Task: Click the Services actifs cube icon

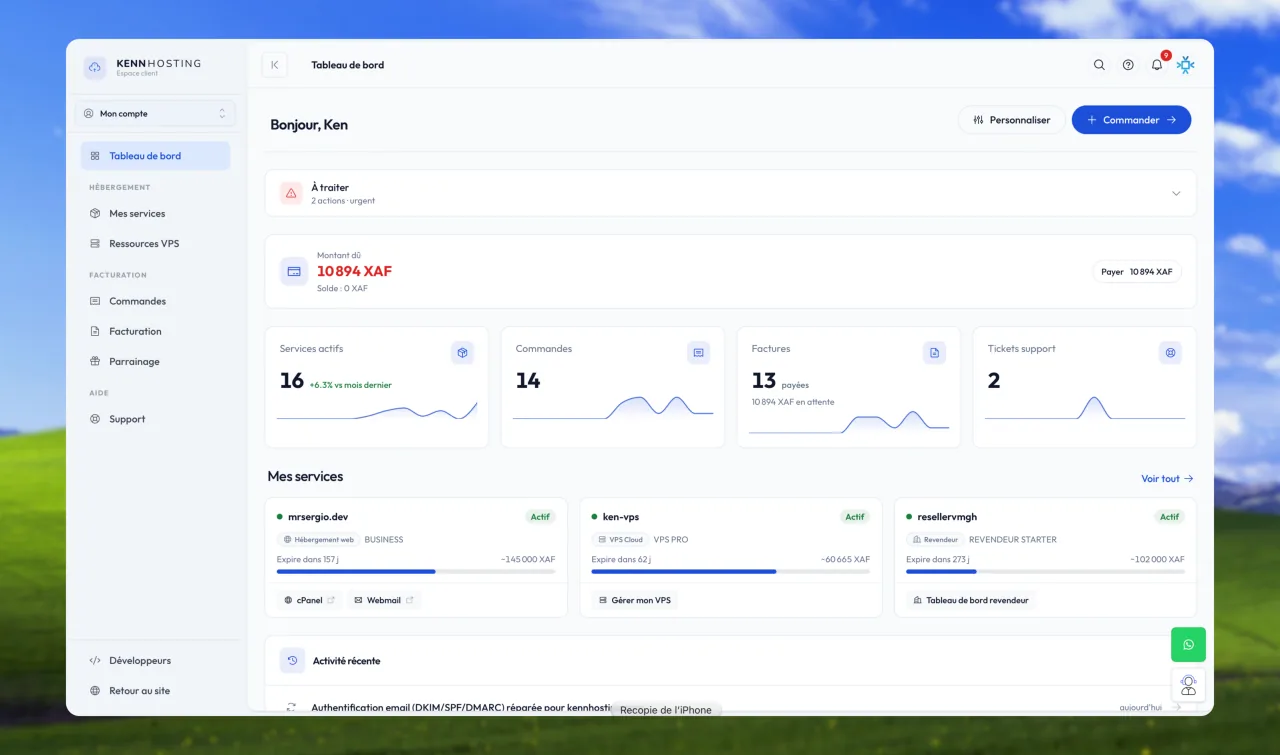Action: tap(462, 352)
